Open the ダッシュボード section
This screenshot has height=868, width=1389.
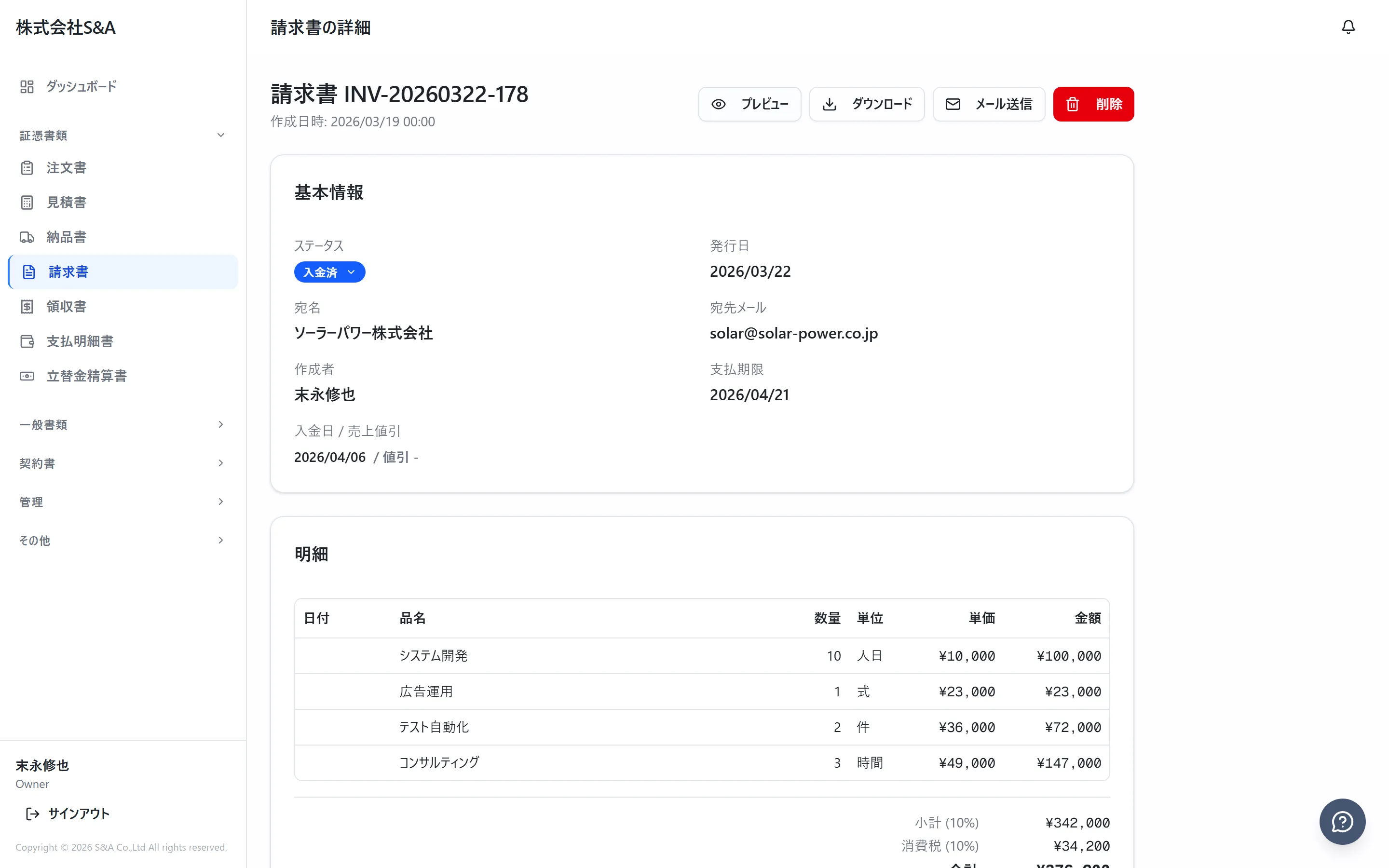(x=81, y=86)
